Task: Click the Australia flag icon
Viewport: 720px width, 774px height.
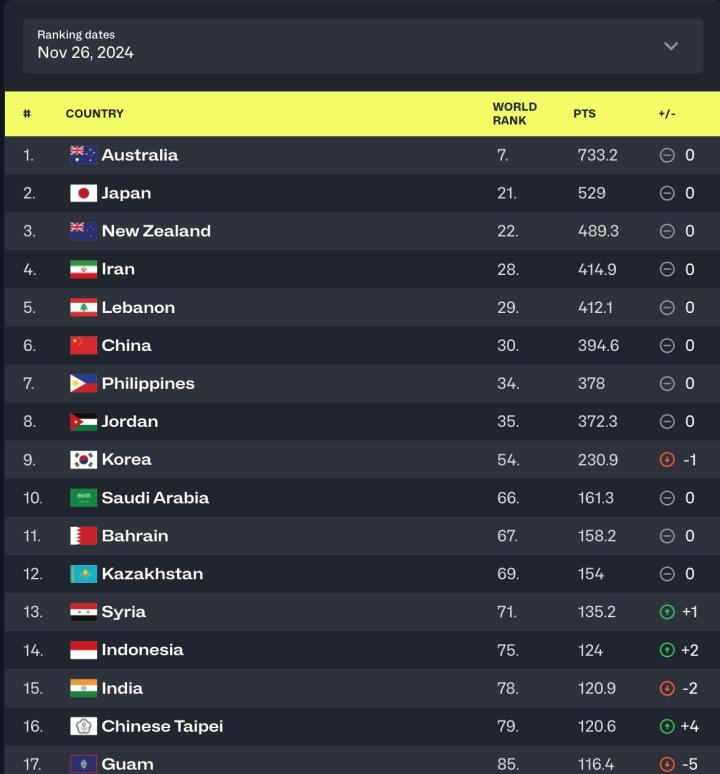Action: [83, 155]
